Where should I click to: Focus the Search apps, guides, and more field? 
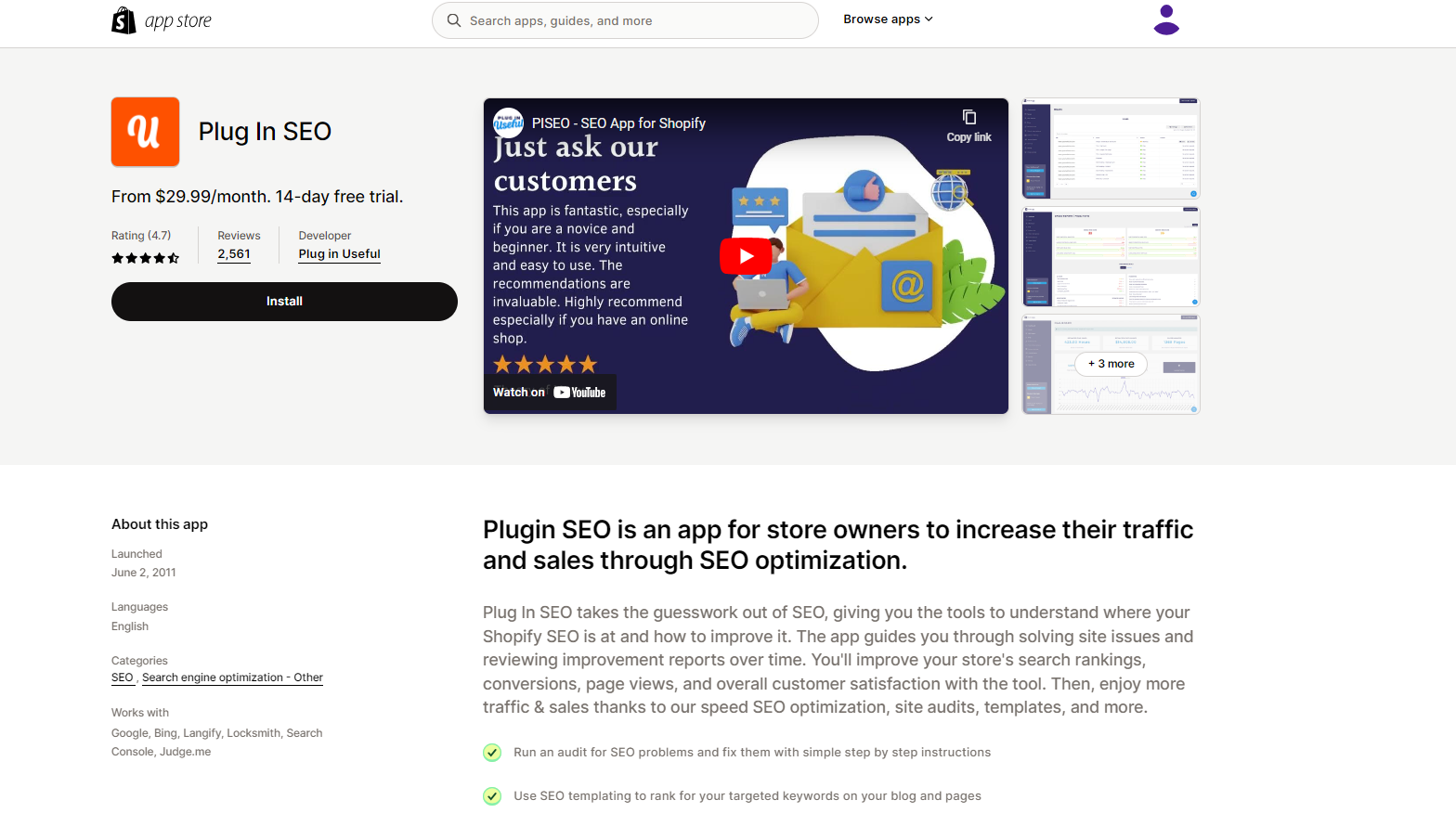(x=625, y=20)
